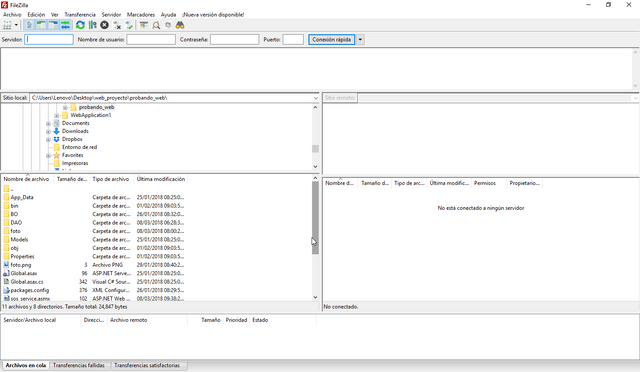Disconnect from current server icon
640x372 pixels.
click(x=117, y=25)
